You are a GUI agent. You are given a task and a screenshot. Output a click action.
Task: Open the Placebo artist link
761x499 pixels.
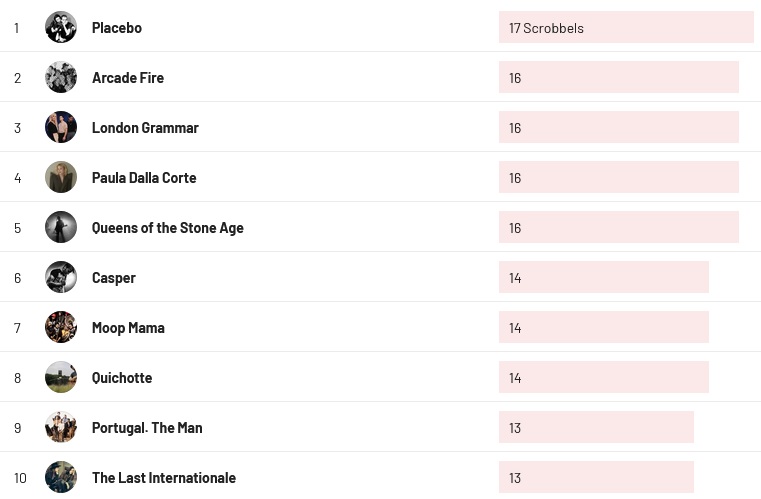(117, 28)
